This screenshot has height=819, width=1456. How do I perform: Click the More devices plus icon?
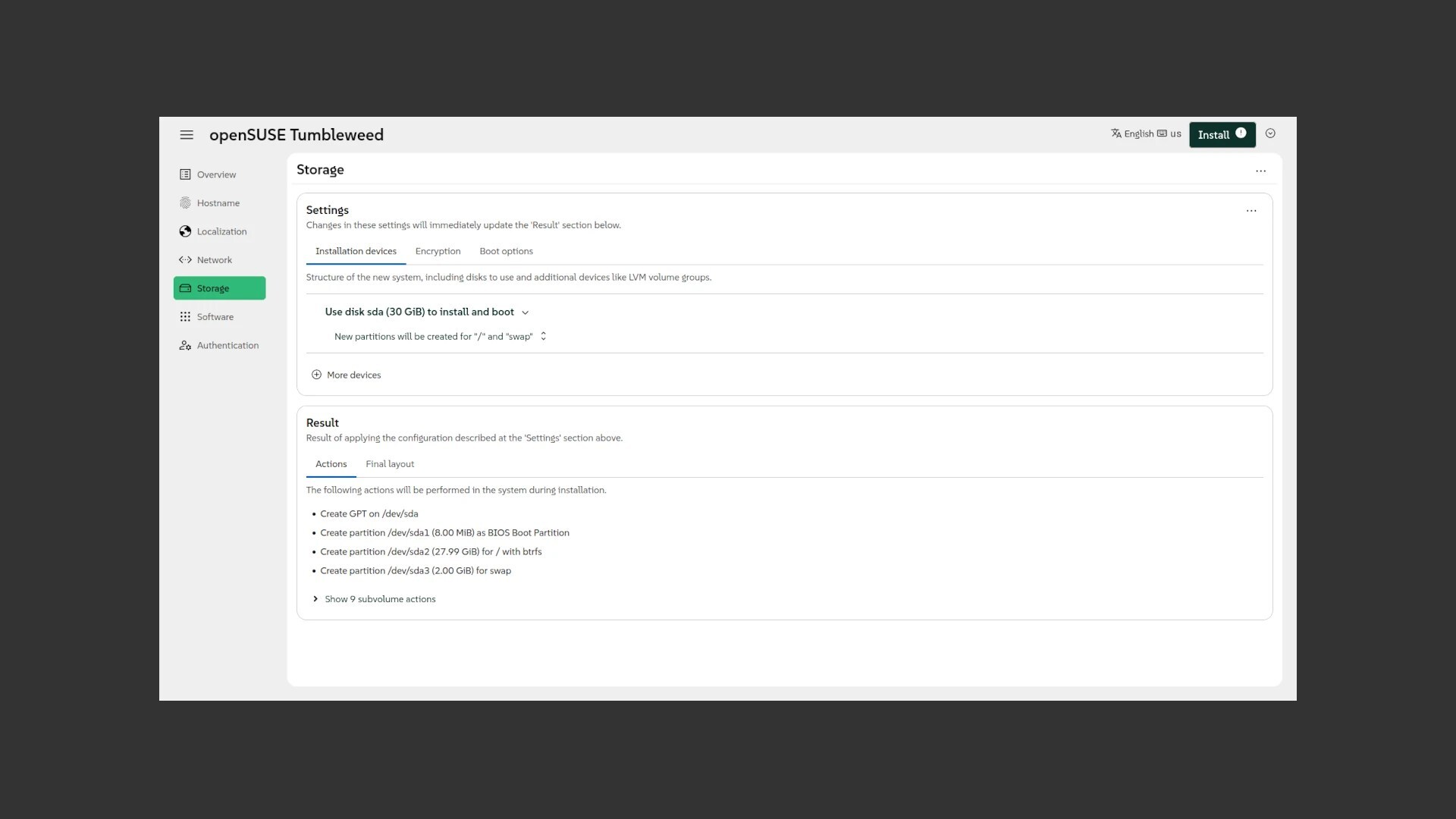316,375
